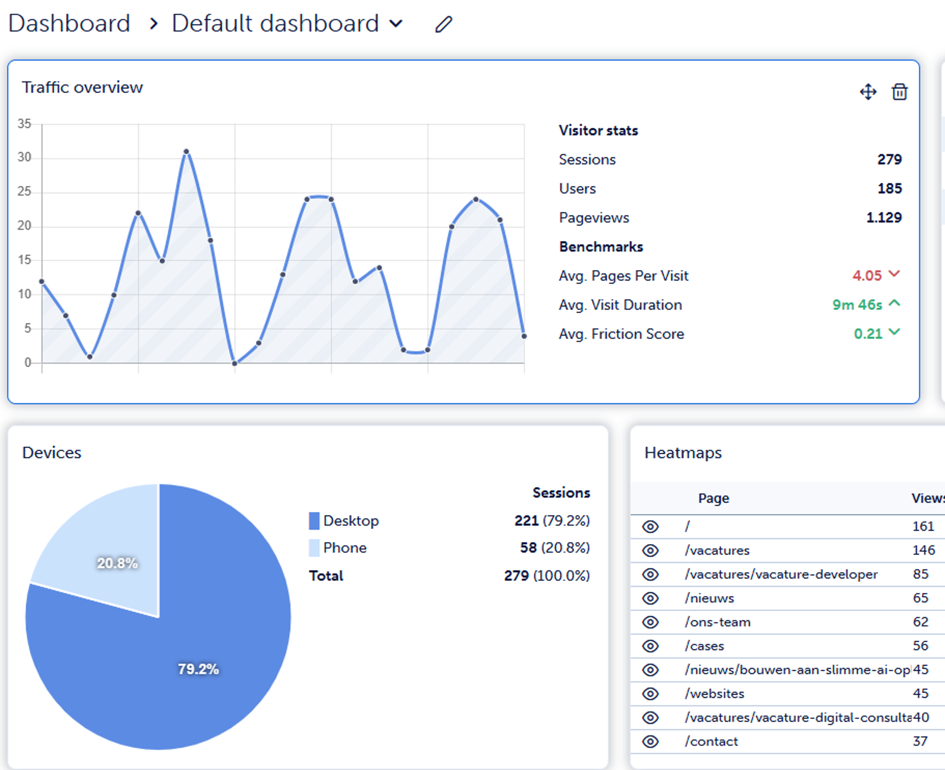View heatmap for /websites eye icon
The width and height of the screenshot is (945, 770).
tap(650, 693)
